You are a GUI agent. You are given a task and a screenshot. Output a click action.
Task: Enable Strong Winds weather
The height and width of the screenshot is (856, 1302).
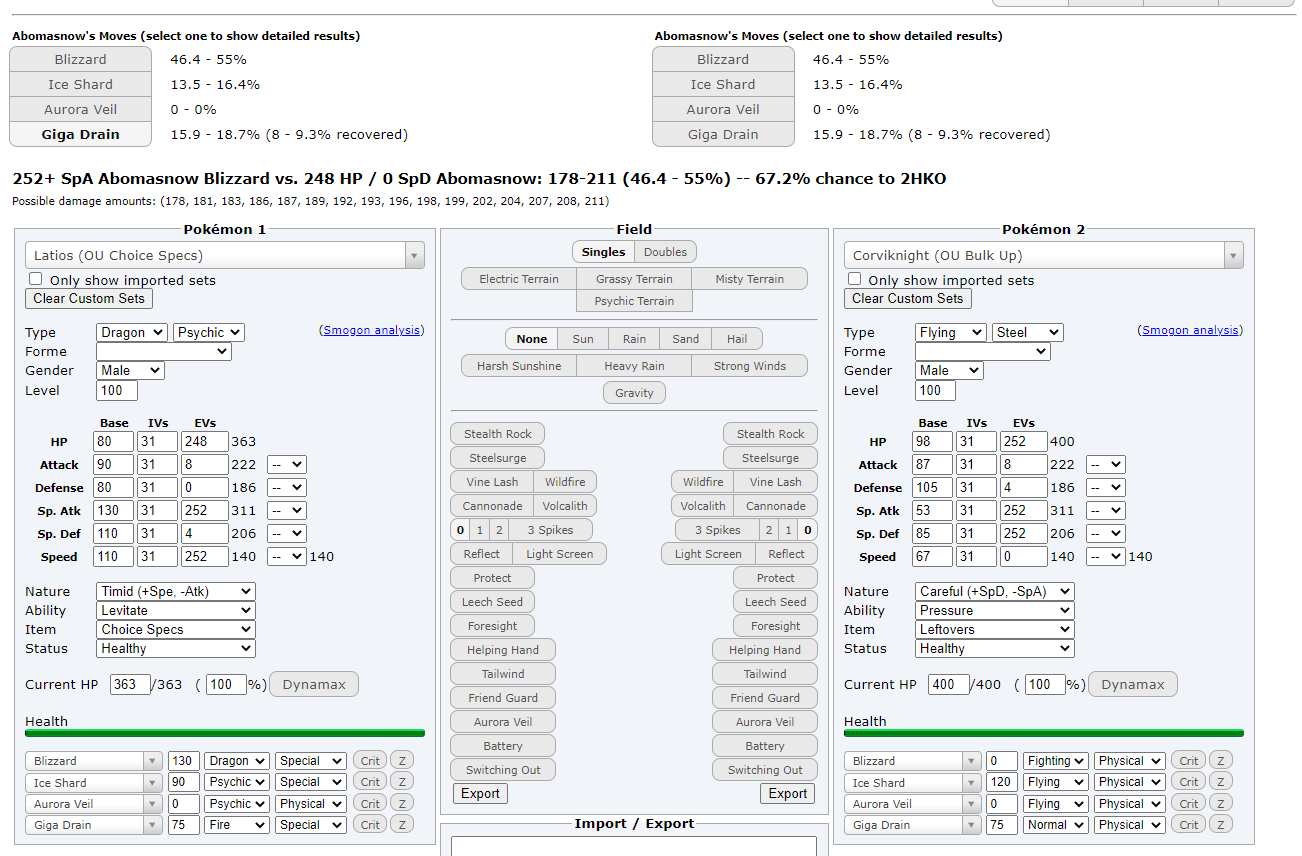[749, 366]
